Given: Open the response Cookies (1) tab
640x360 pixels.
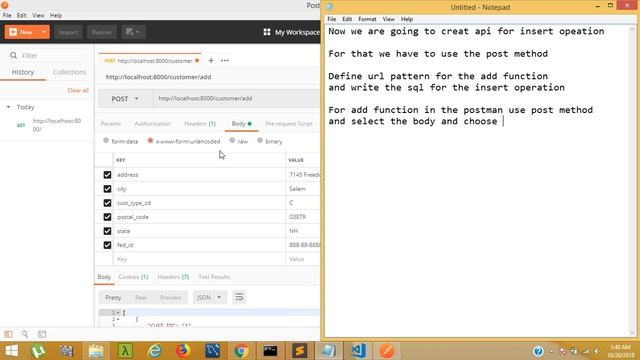Looking at the screenshot, I should click(133, 277).
